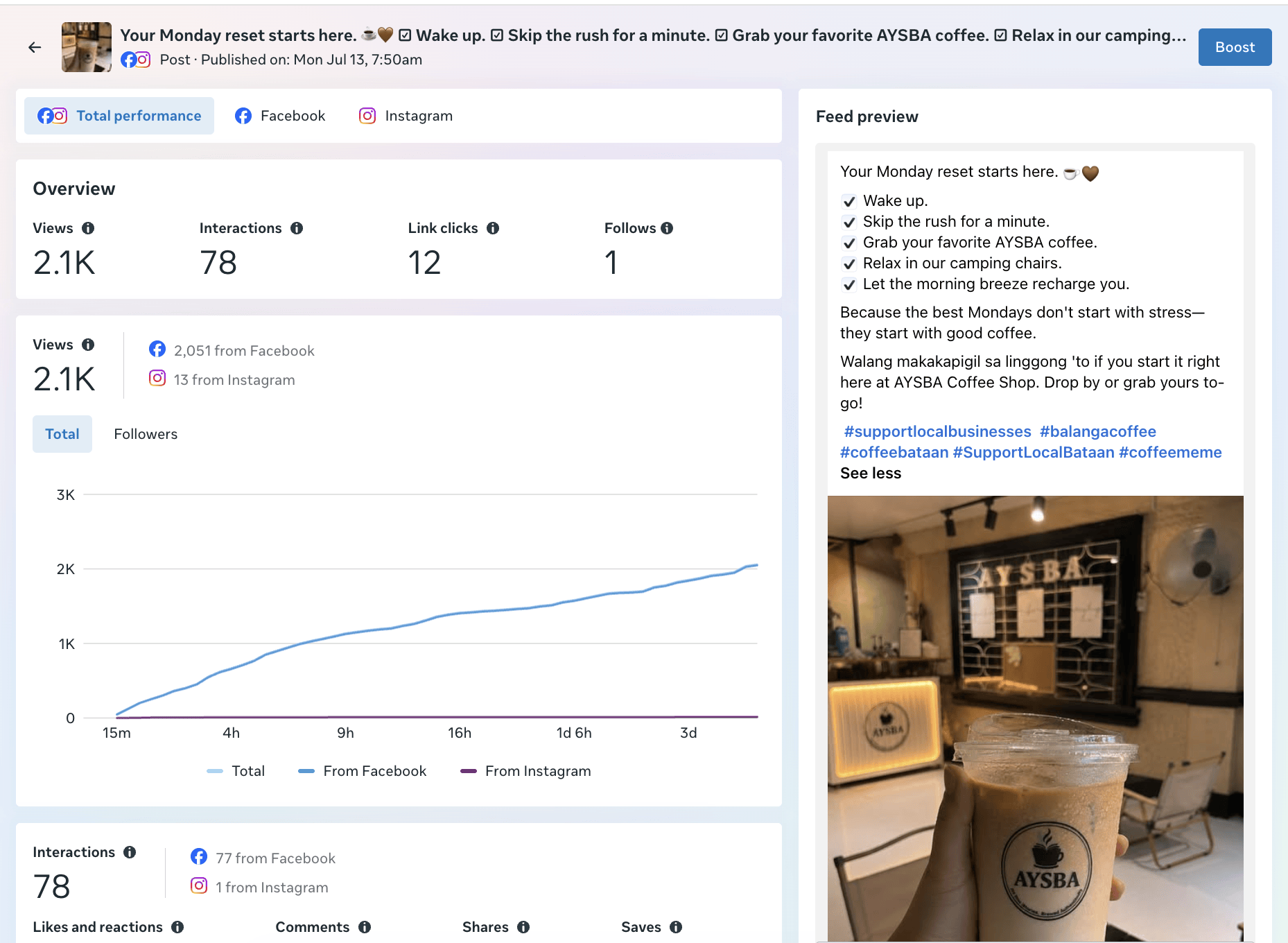The width and height of the screenshot is (1288, 943).
Task: Toggle the From Instagram series in legend
Action: coord(525,771)
